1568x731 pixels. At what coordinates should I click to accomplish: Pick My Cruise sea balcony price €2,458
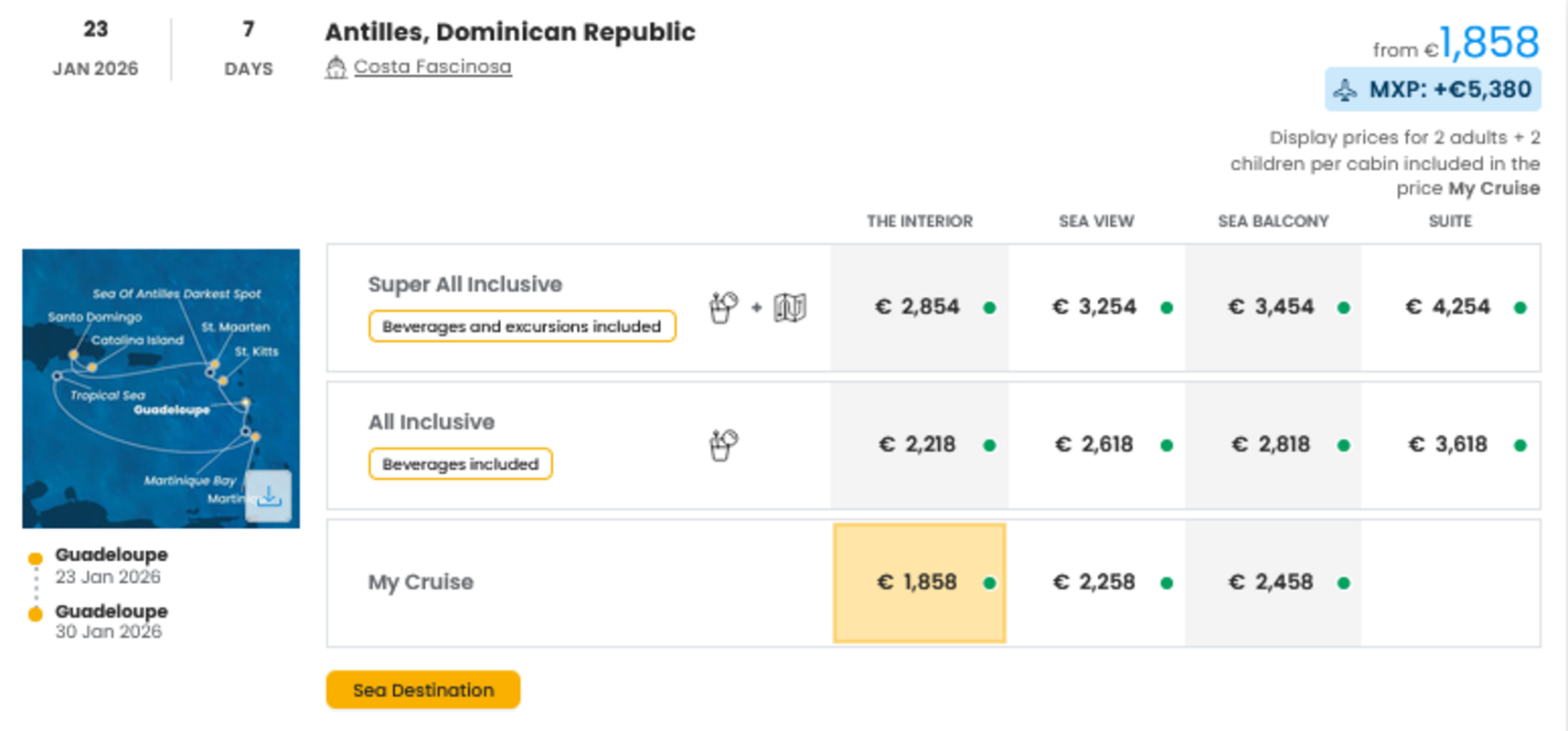[x=1272, y=583]
